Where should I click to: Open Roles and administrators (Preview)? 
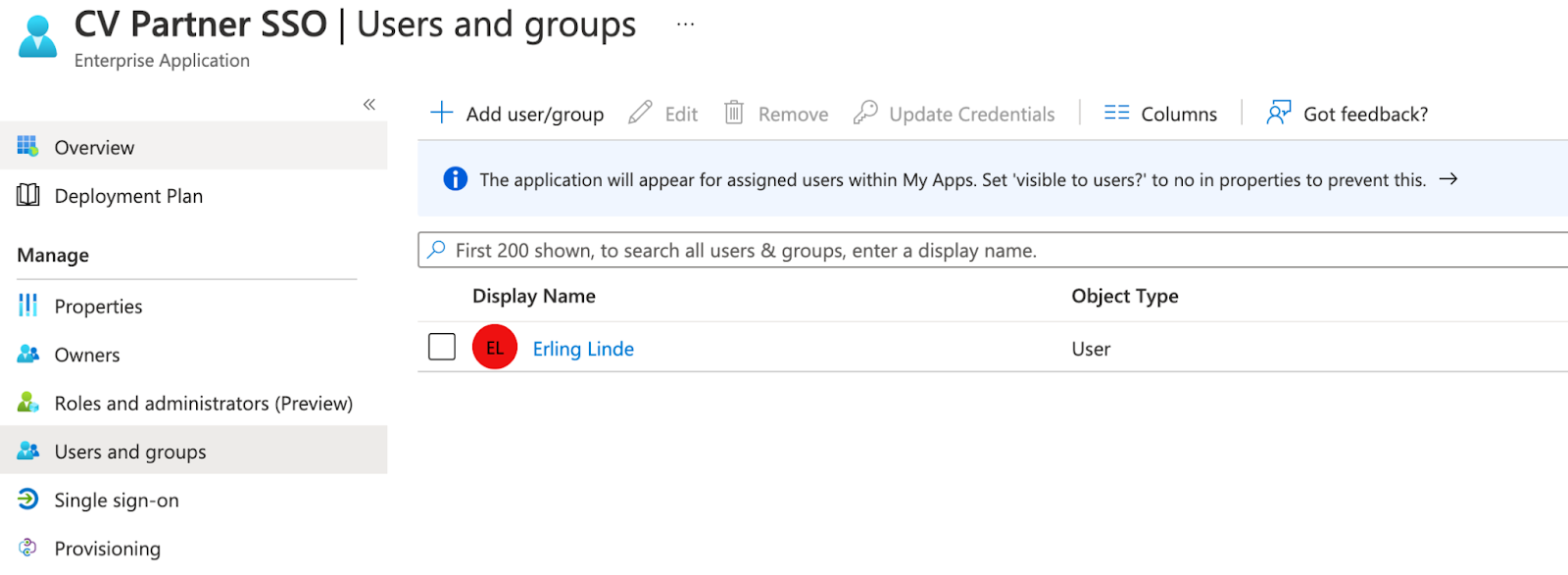pyautogui.click(x=204, y=404)
